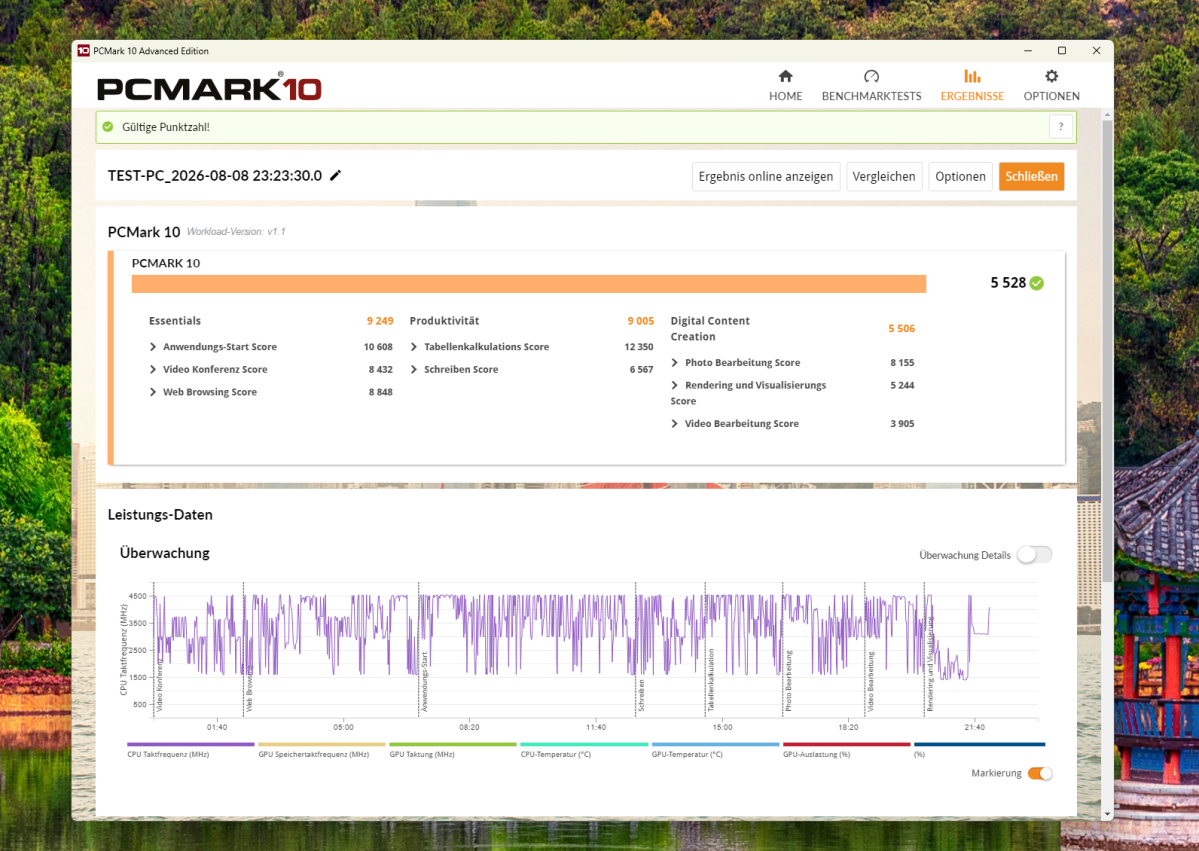Click the result name TEST-PC_2026-08-08 23:23:30.0

(x=215, y=176)
